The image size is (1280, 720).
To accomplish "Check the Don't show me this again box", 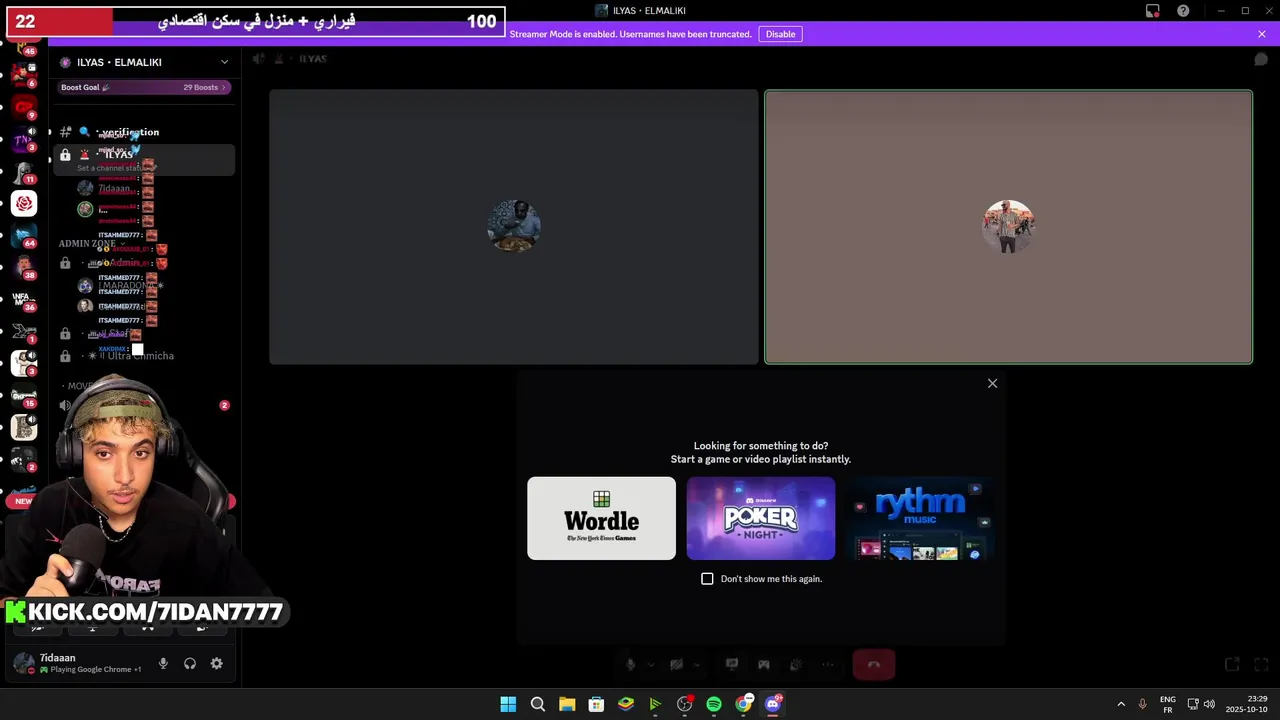I will [707, 579].
